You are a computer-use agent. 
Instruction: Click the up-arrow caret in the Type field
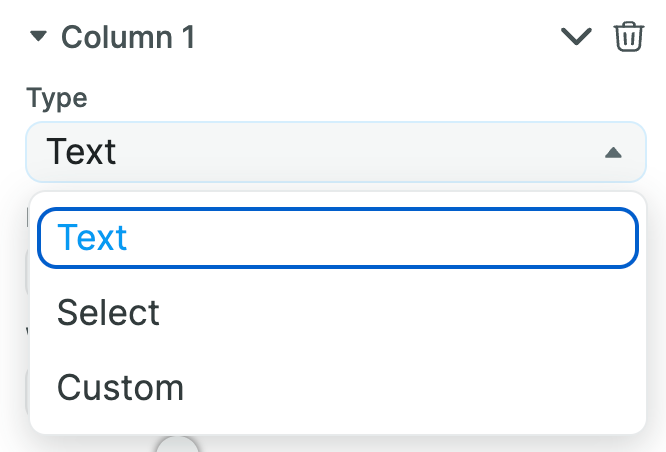tap(613, 153)
